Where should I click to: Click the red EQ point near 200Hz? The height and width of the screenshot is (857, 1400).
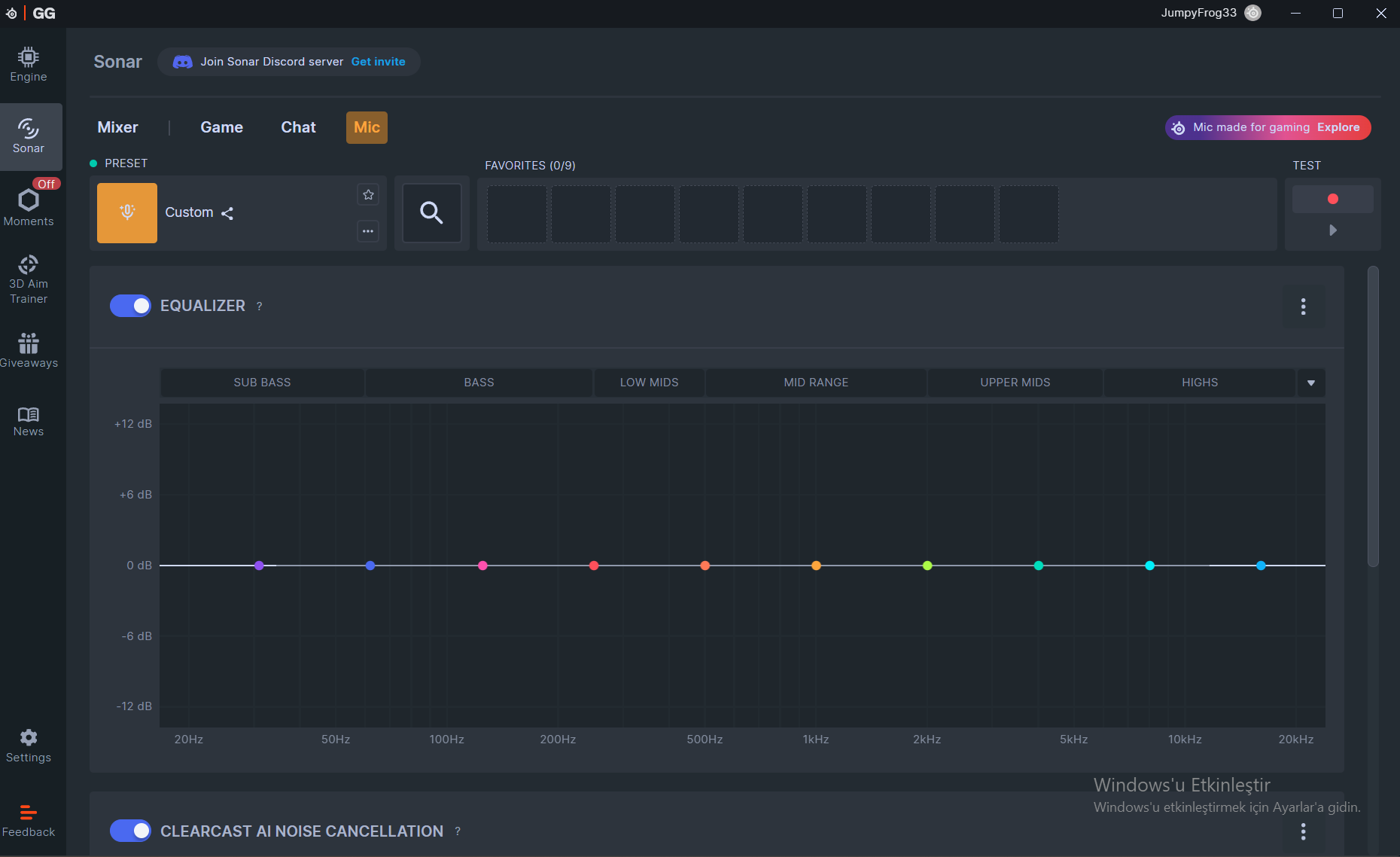[x=594, y=566]
